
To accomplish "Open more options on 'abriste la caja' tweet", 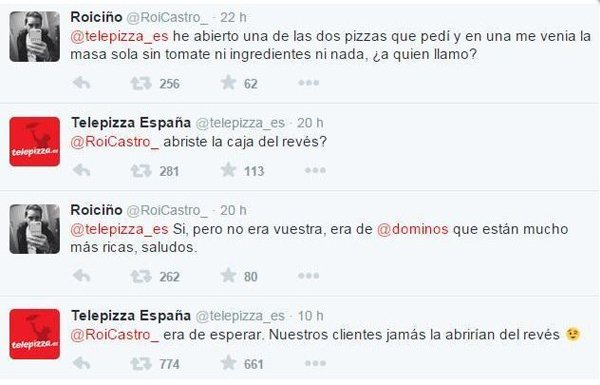I will pyautogui.click(x=315, y=170).
